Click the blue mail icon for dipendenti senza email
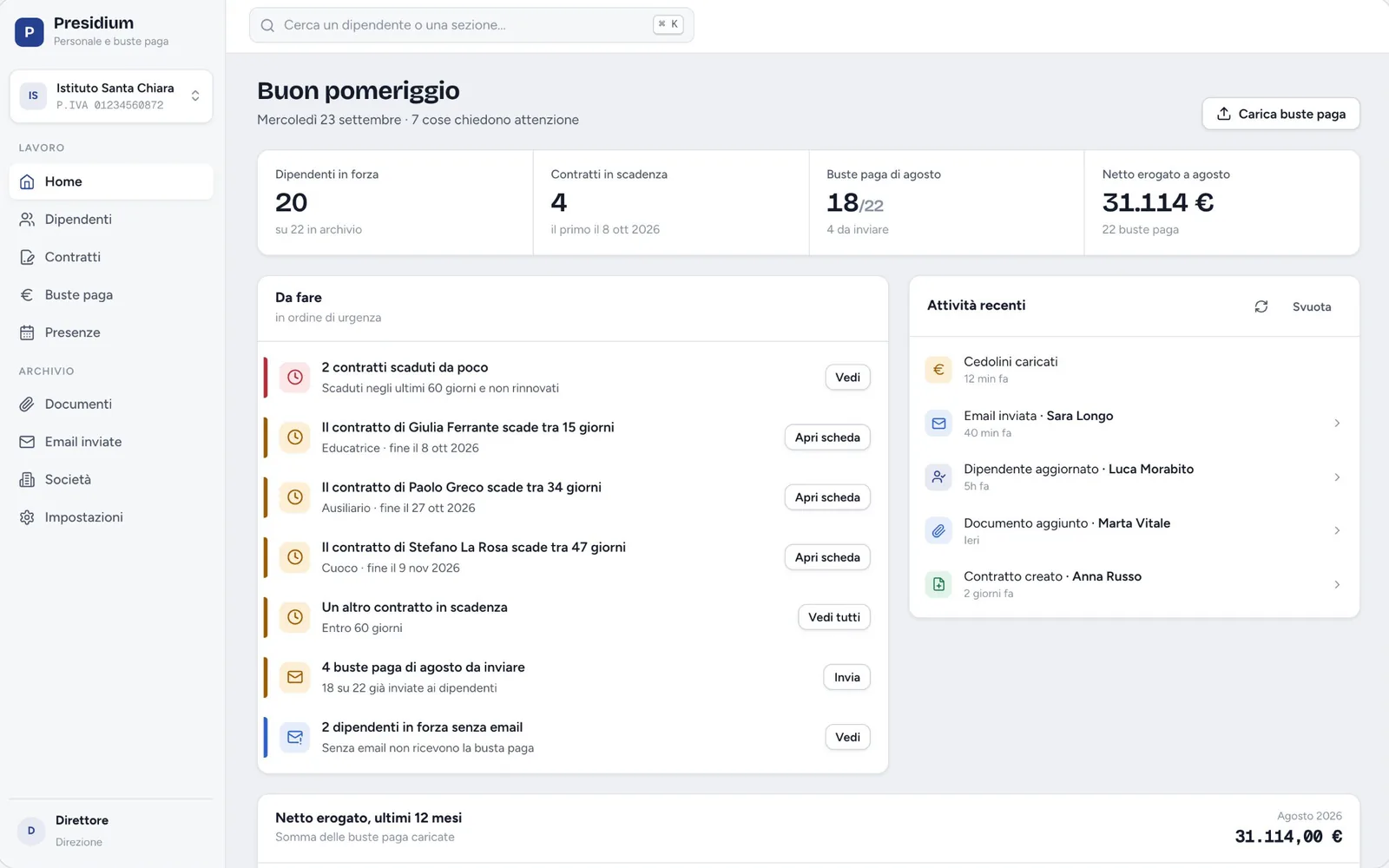1389x868 pixels. pyautogui.click(x=295, y=737)
